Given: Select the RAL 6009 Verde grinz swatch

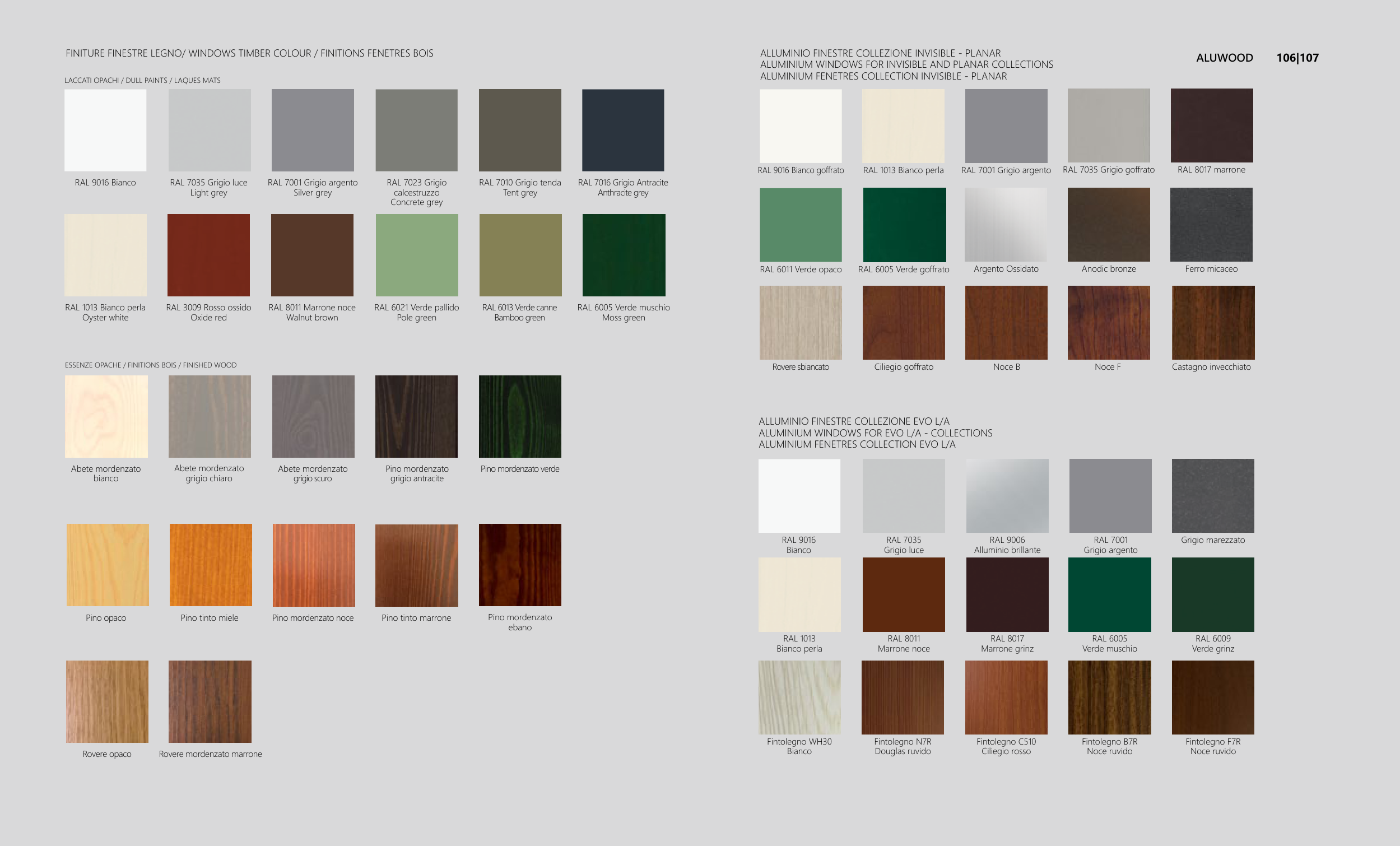Looking at the screenshot, I should (1212, 594).
